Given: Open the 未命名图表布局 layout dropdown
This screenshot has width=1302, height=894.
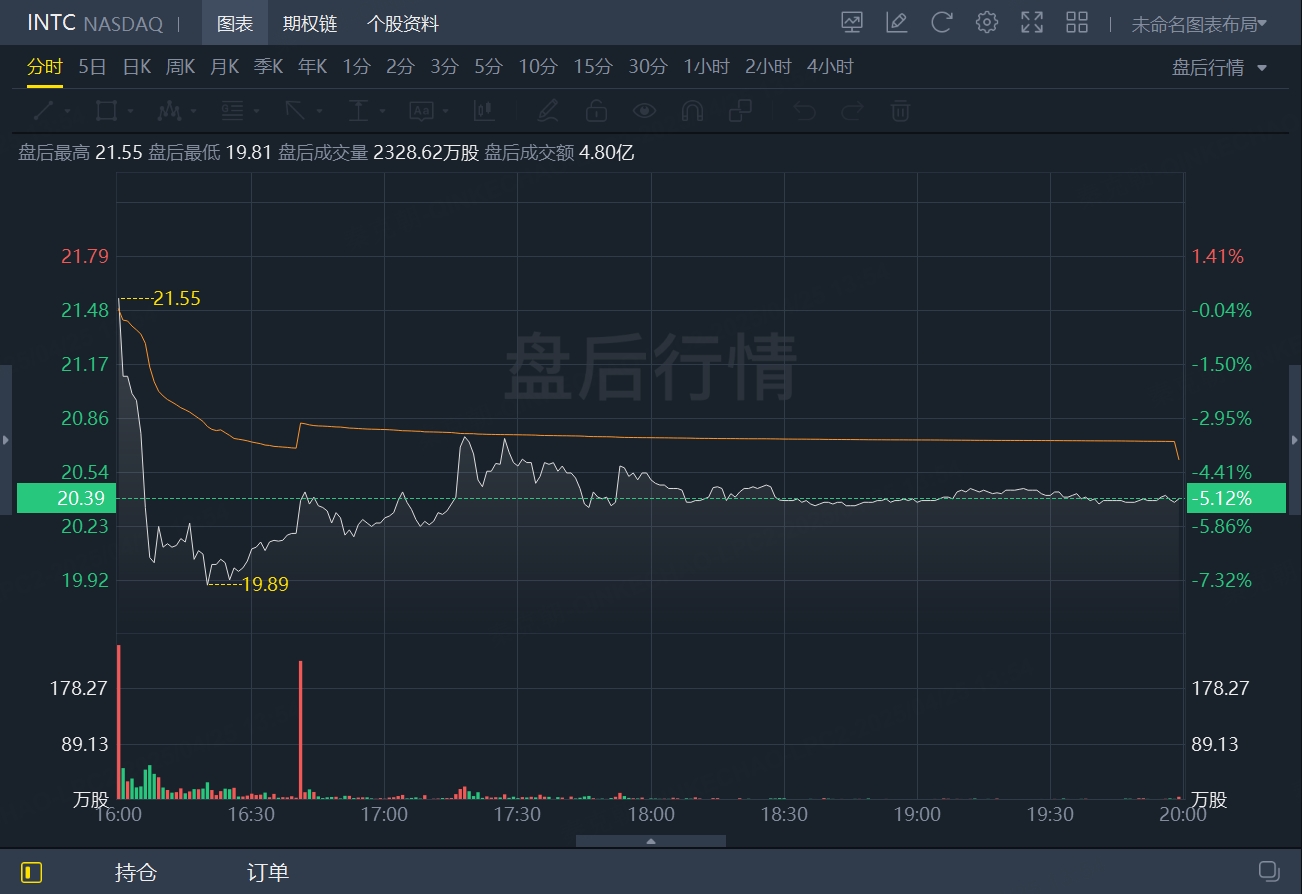Looking at the screenshot, I should (1199, 24).
